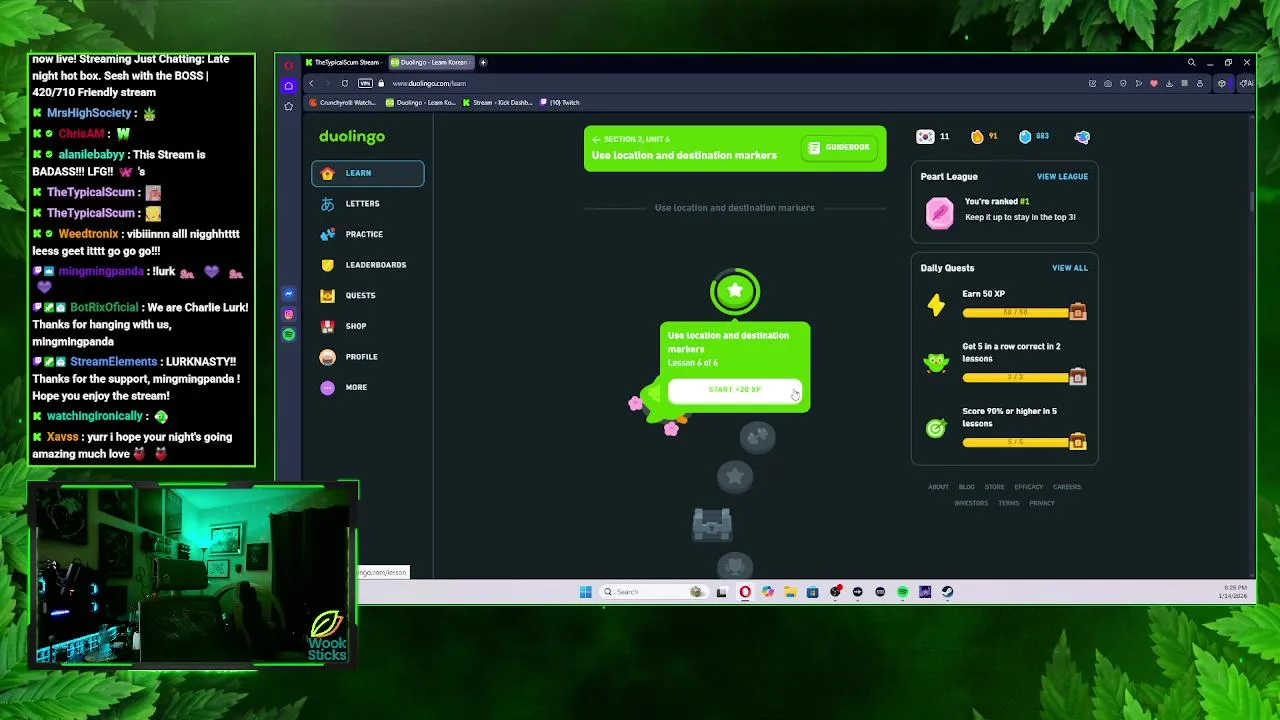Click the Earn 50 XP progress bar
1280x720 pixels.
pyautogui.click(x=1015, y=313)
